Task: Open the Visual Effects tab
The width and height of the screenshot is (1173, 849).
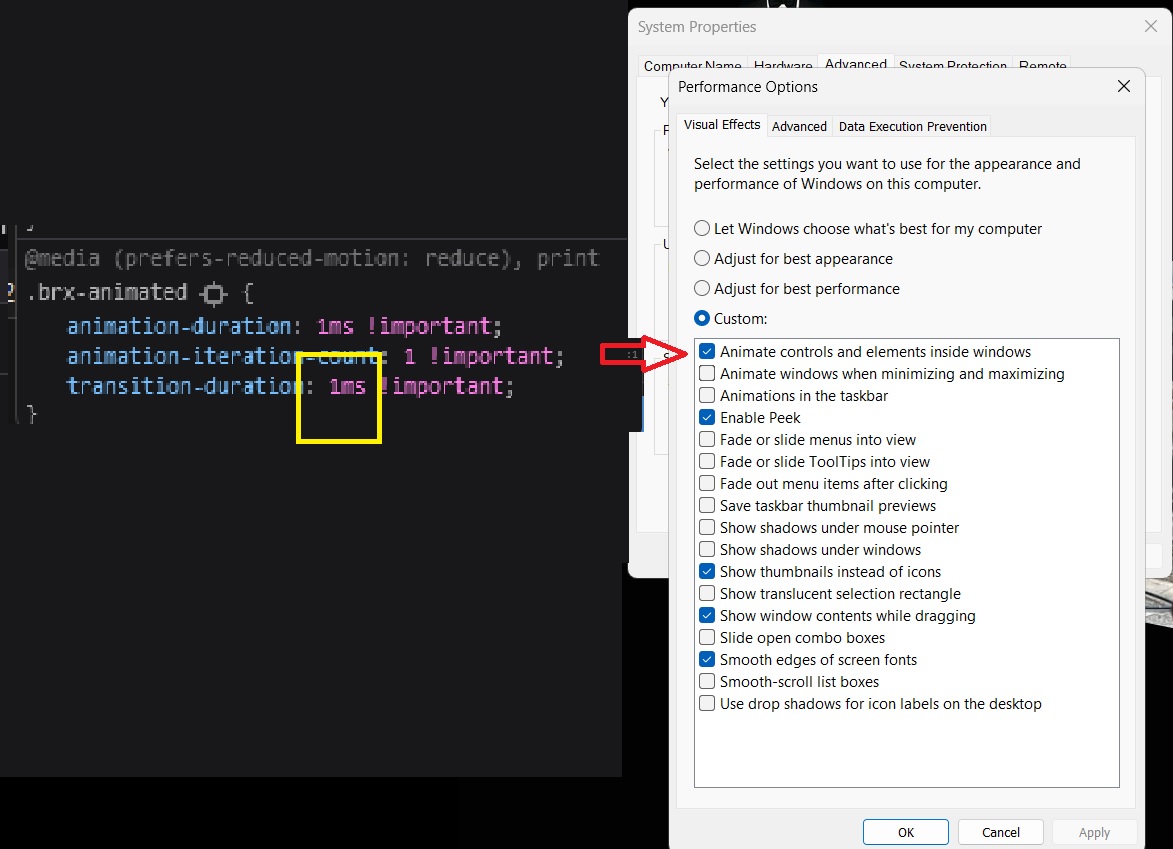Action: click(x=722, y=125)
